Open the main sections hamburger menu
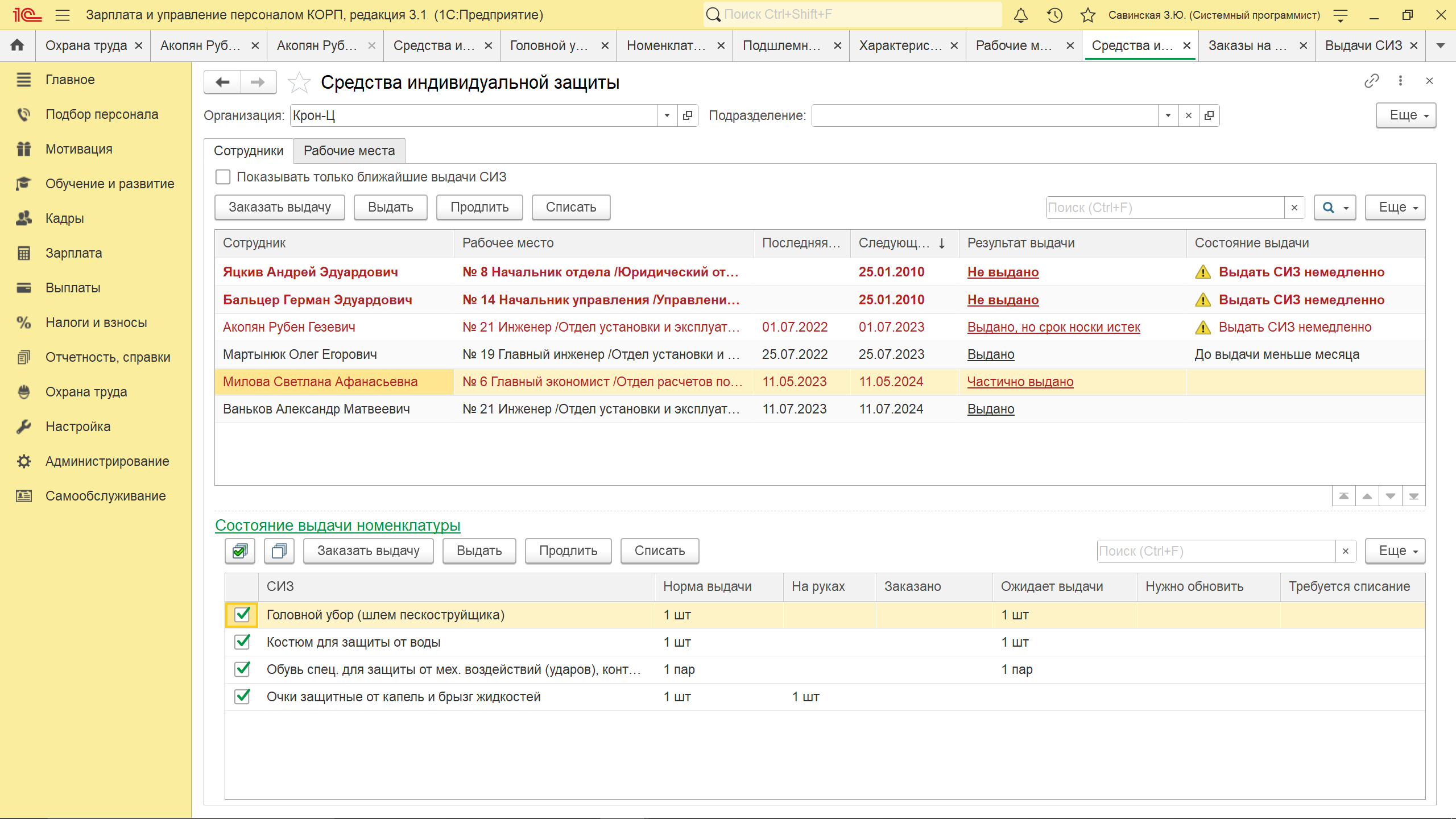 [x=63, y=15]
